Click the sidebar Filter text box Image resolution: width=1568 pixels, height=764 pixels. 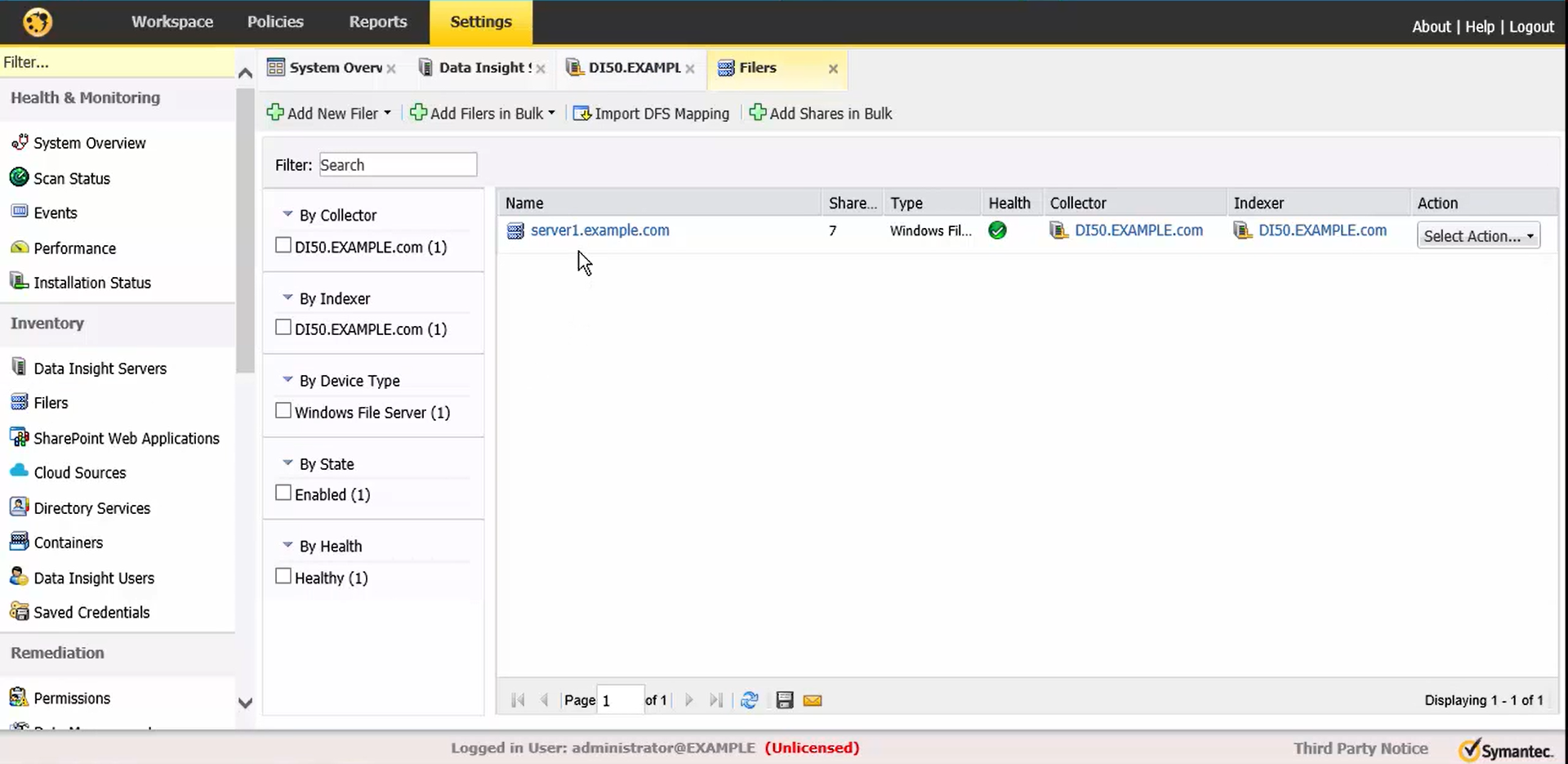pos(117,62)
